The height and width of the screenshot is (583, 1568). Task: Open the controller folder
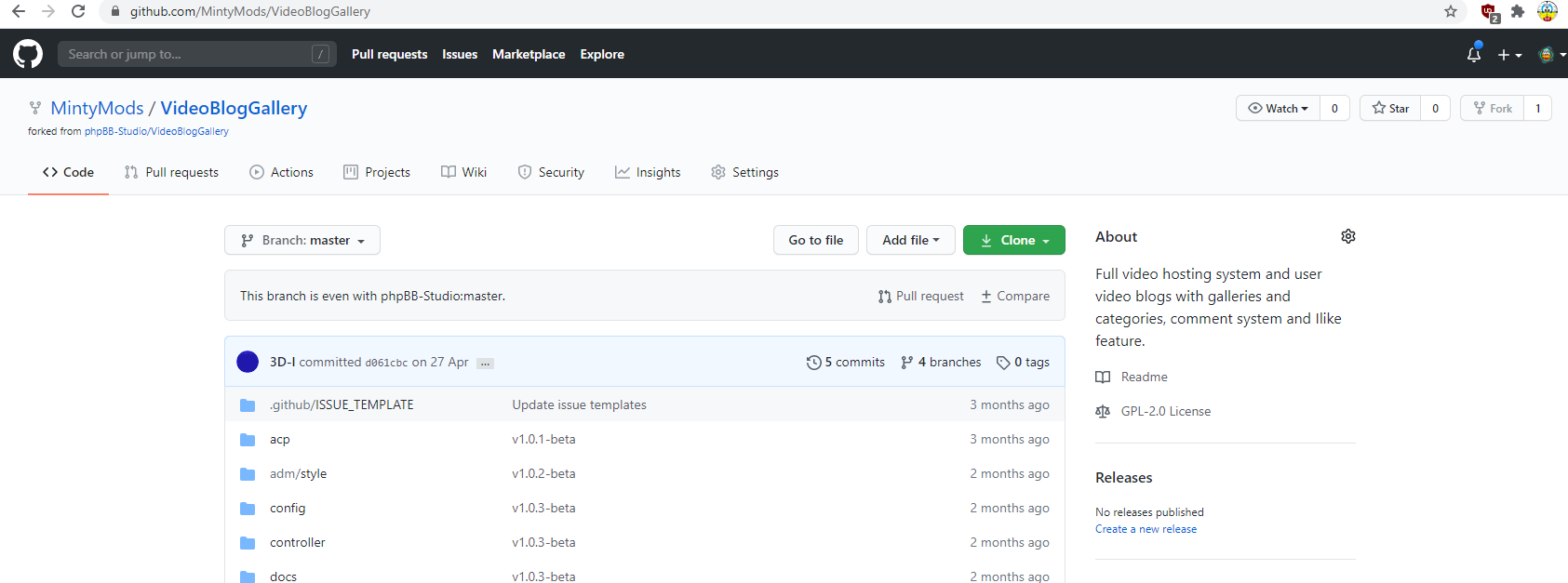point(298,542)
